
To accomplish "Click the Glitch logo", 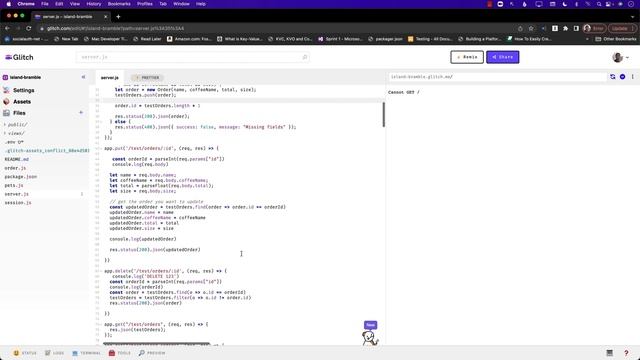I will click(x=19, y=57).
